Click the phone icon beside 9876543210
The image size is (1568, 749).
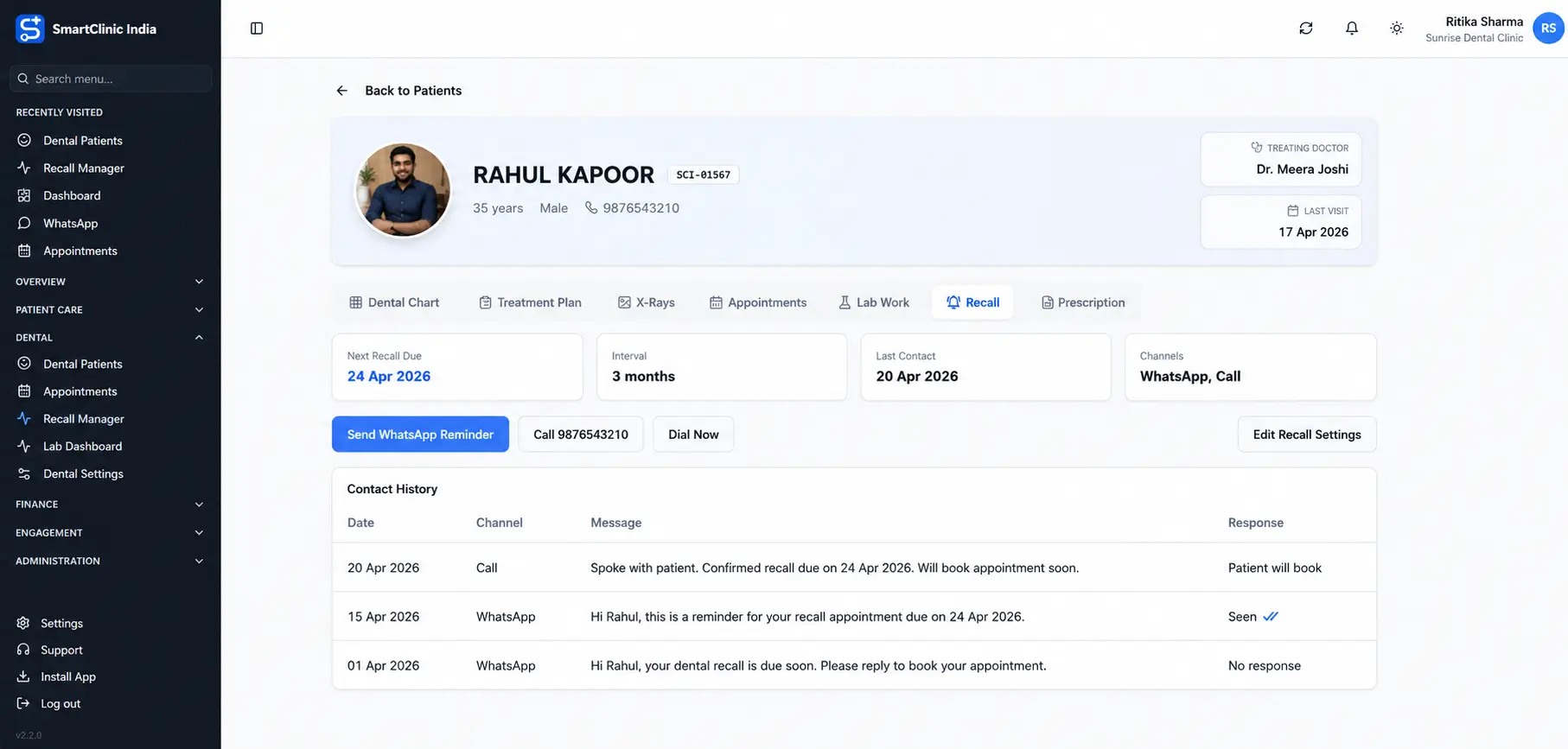[591, 208]
